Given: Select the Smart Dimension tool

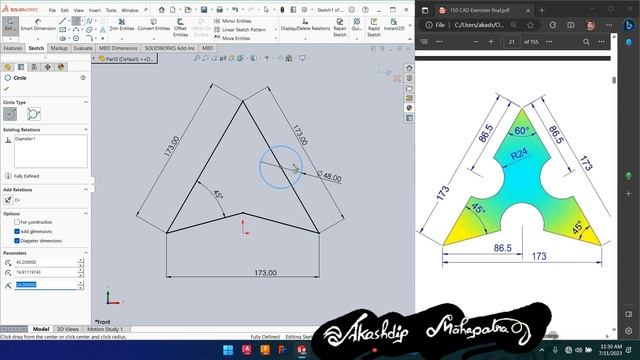Looking at the screenshot, I should click(38, 25).
